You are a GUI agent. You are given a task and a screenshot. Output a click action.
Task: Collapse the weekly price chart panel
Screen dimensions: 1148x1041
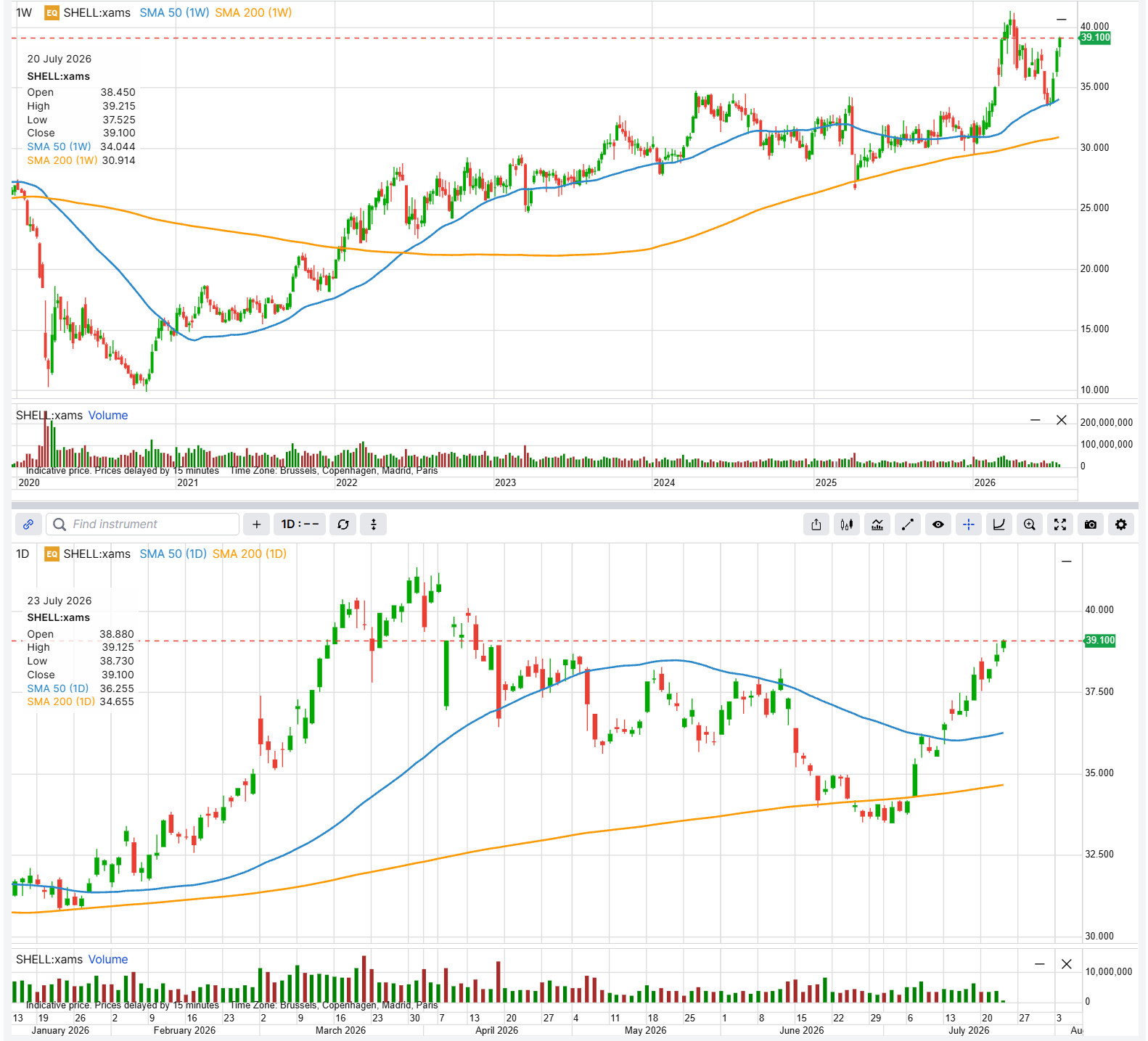pyautogui.click(x=1062, y=20)
